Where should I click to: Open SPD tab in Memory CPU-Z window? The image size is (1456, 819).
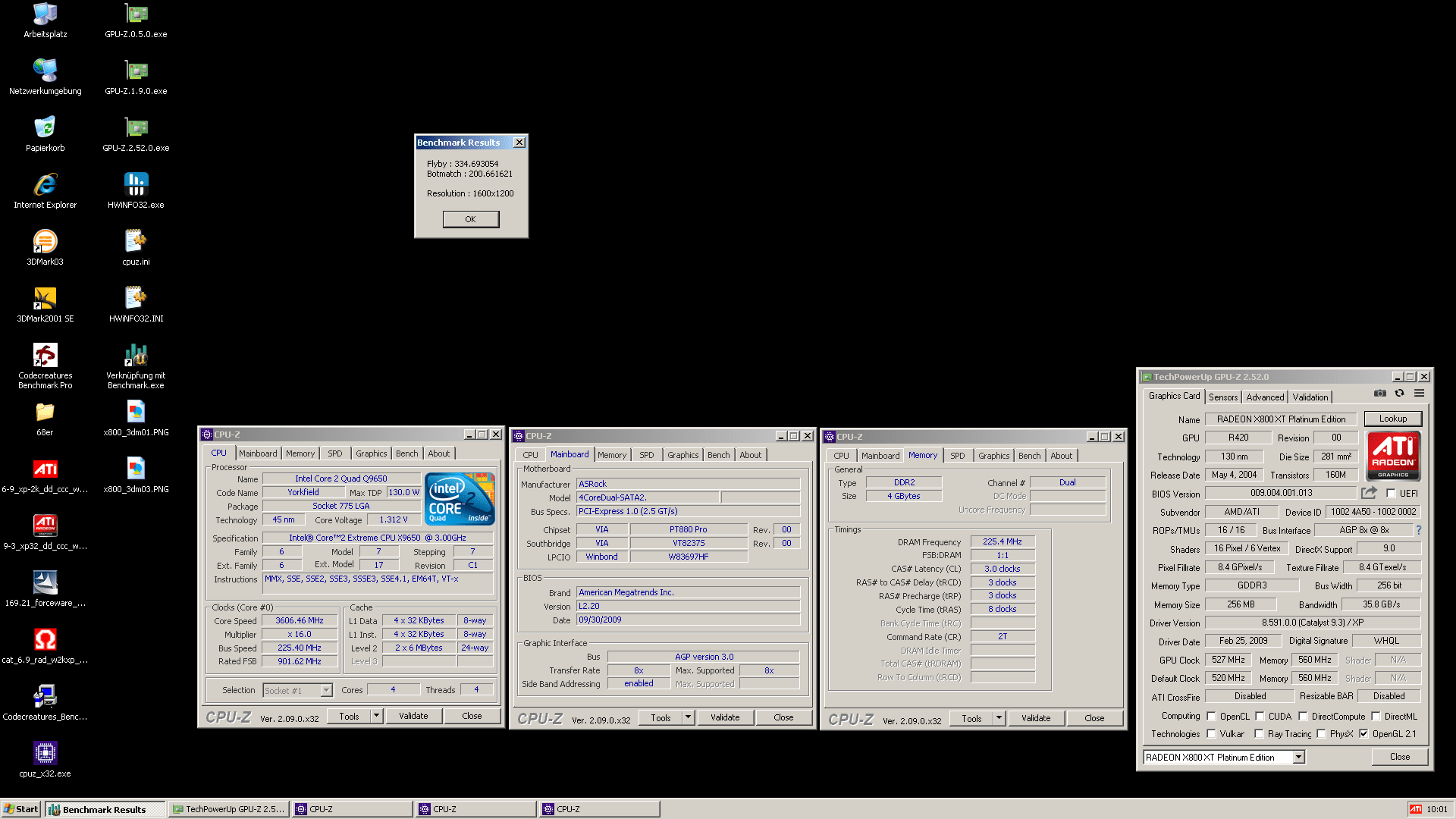coord(957,456)
